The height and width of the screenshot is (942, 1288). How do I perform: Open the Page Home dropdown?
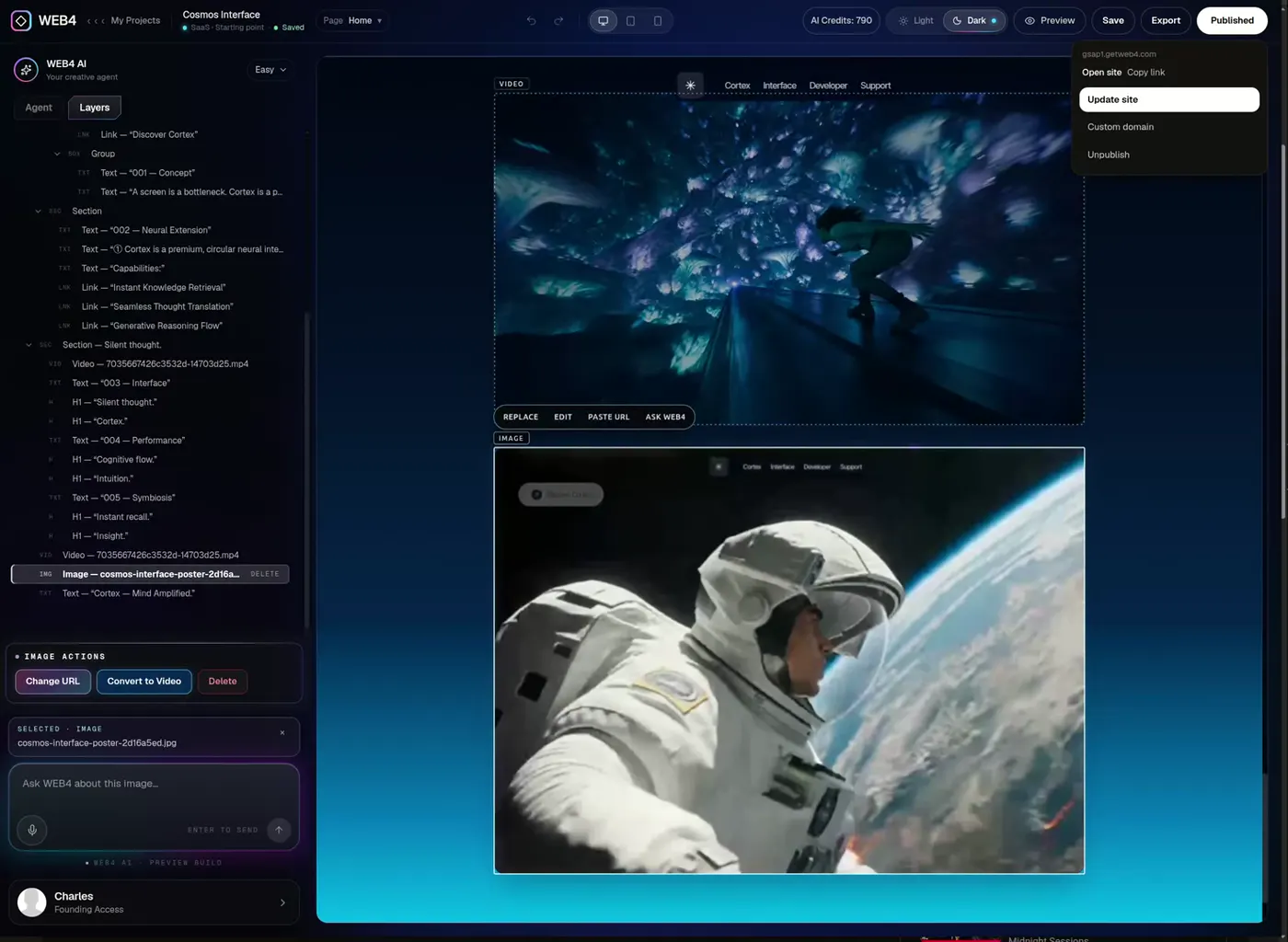point(352,20)
